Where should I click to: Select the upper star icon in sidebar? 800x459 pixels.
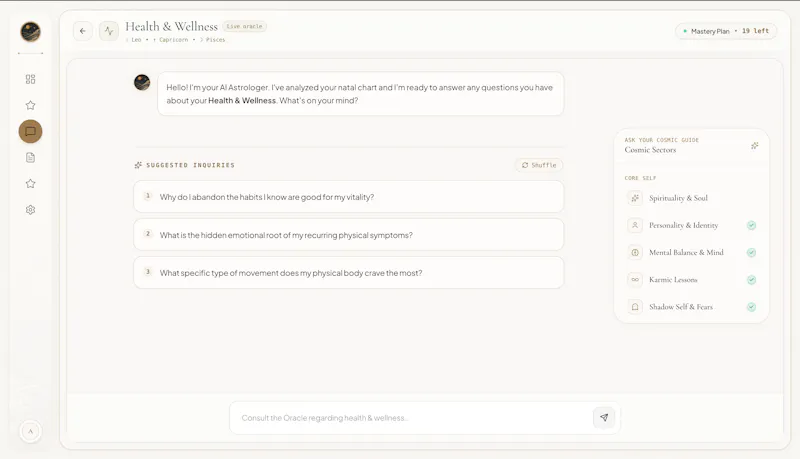click(x=31, y=105)
